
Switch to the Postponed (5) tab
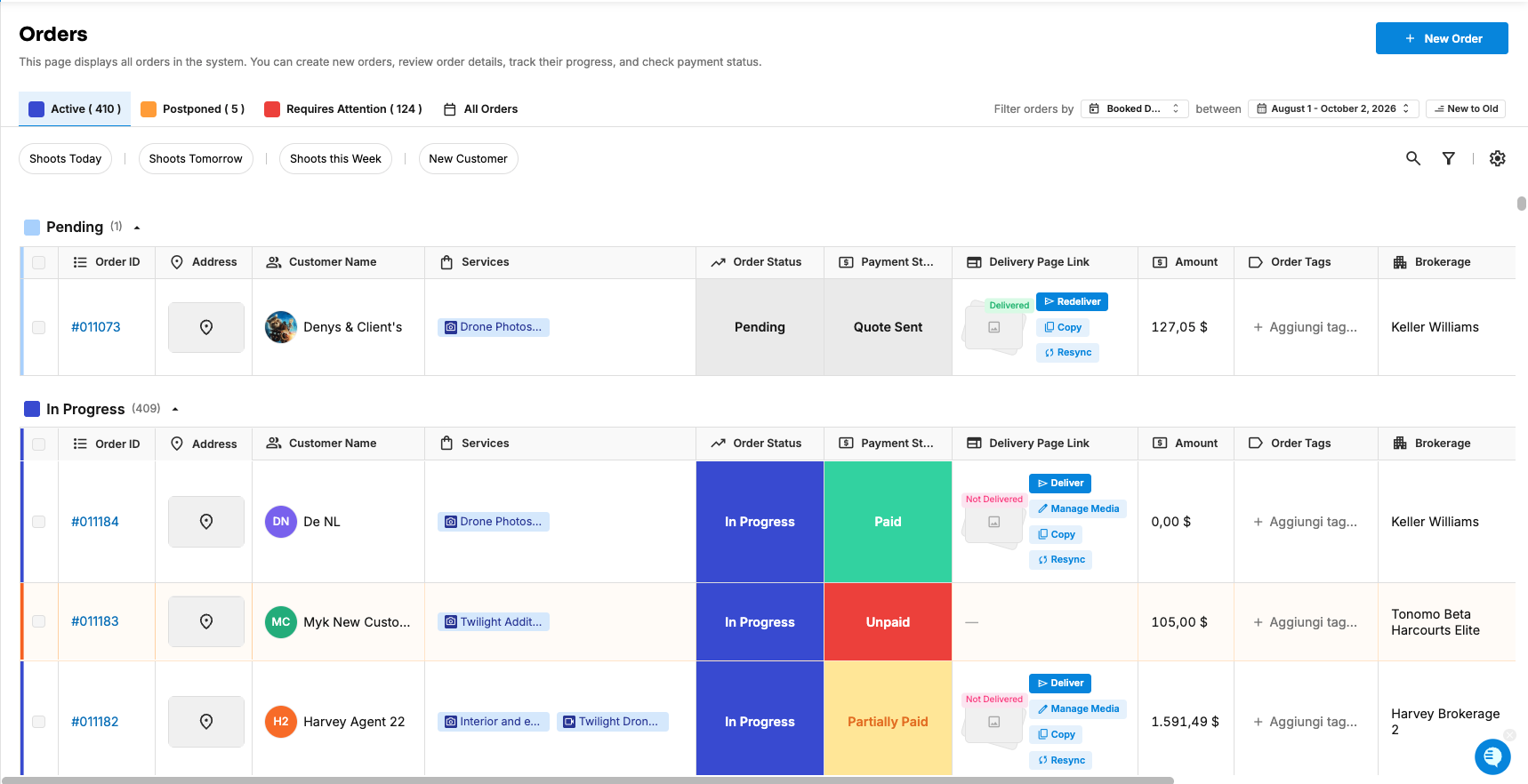point(192,108)
